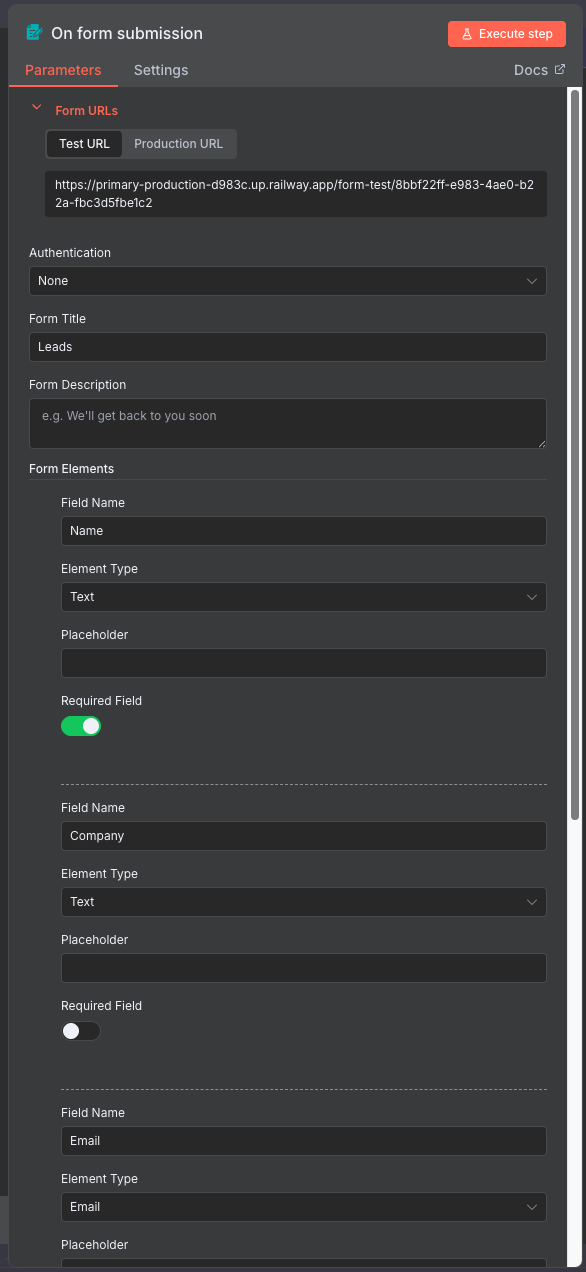Open the Authentication dropdown

click(288, 281)
